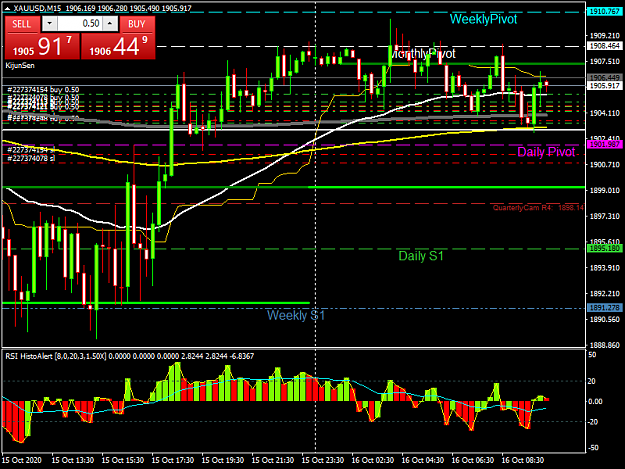
Task: Click the 15 Oct 17:30 time label
Action: click(173, 460)
